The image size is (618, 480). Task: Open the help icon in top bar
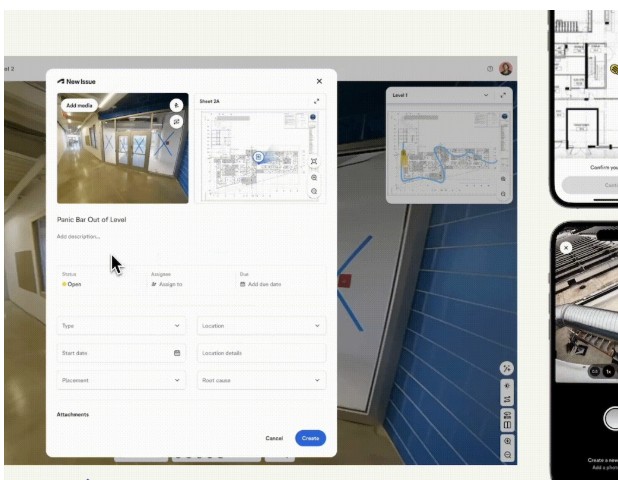tap(490, 69)
